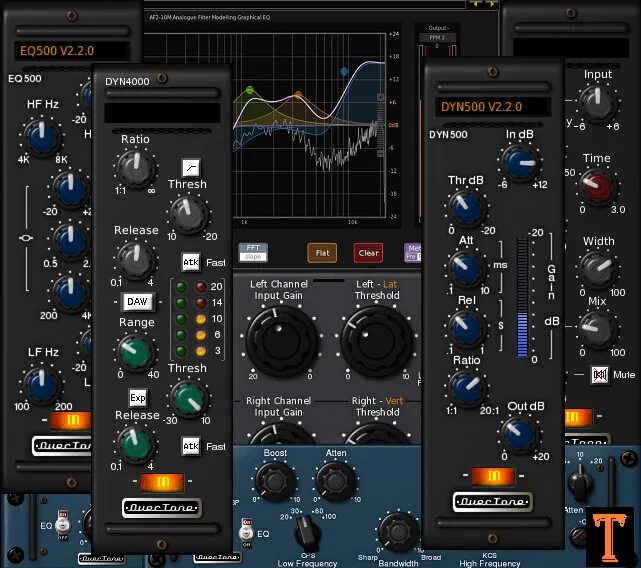Toggle the lower Atk Fast button
The height and width of the screenshot is (568, 641).
191,446
